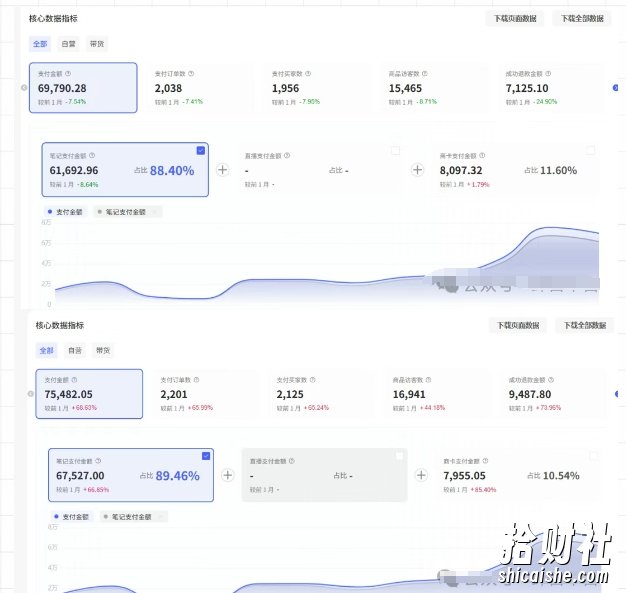This screenshot has height=593, width=626.
Task: Select 全部 tab in lower panel
Action: pos(46,351)
